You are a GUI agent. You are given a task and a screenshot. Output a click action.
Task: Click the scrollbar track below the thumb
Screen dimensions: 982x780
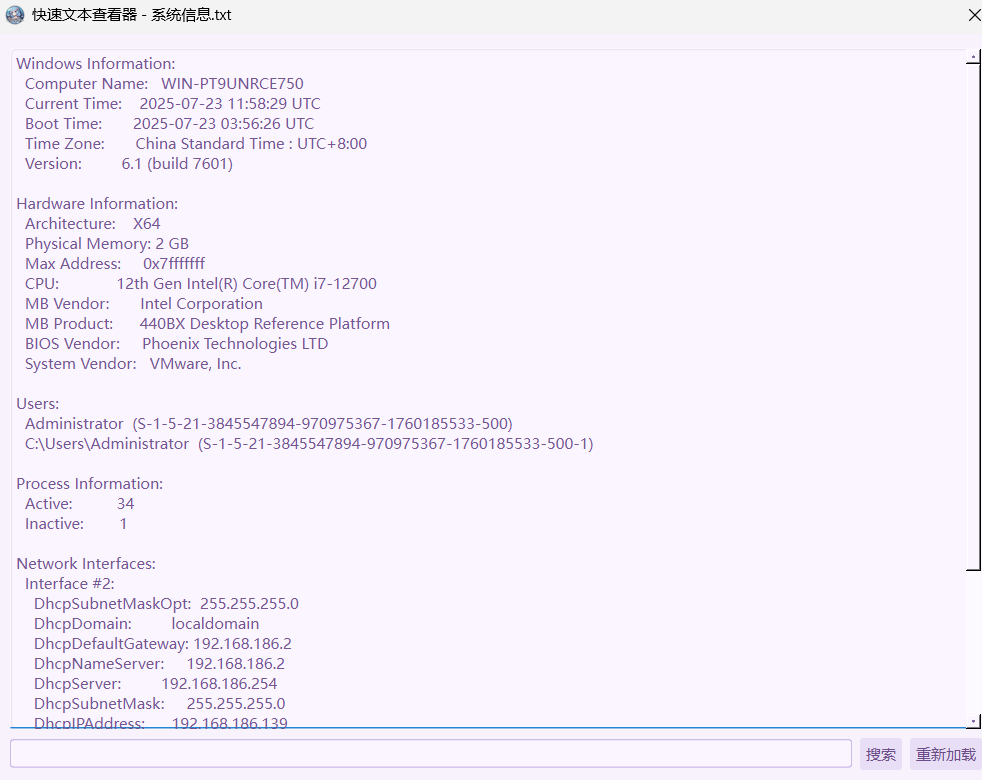click(x=973, y=640)
